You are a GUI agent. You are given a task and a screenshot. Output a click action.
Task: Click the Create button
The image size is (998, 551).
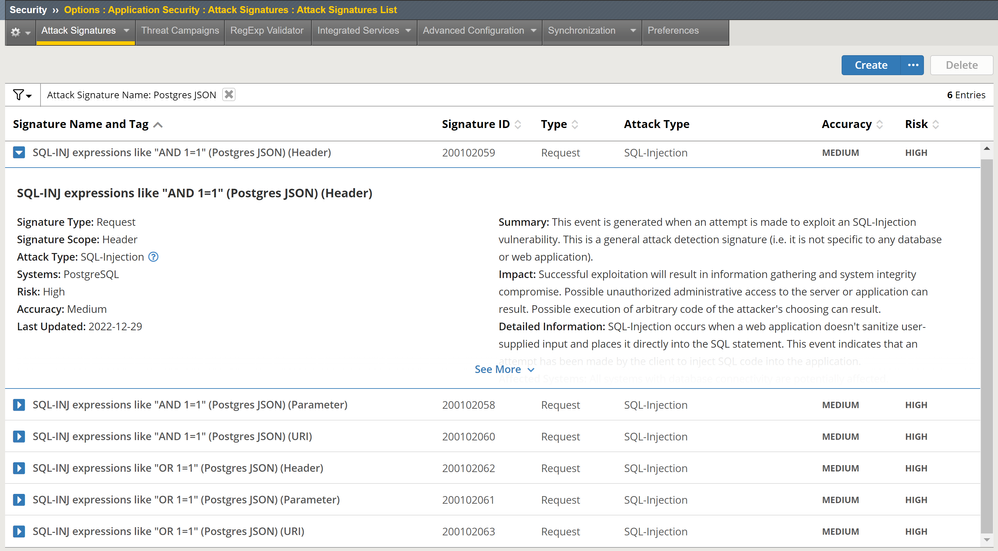click(870, 65)
